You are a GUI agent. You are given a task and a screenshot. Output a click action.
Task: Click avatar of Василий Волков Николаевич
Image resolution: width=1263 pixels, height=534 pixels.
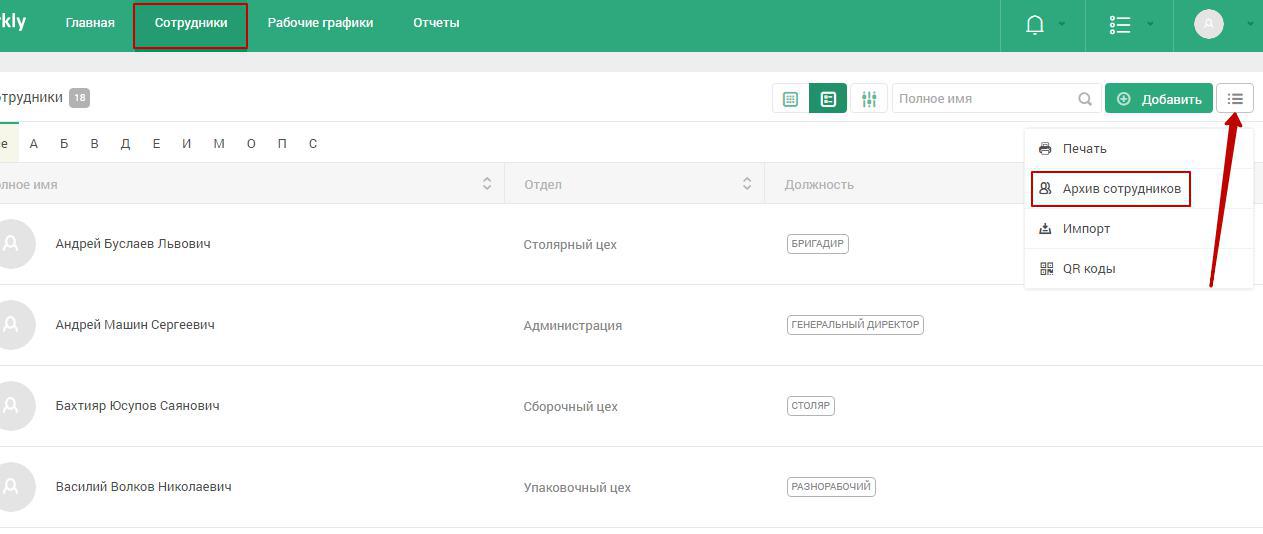click(x=12, y=487)
